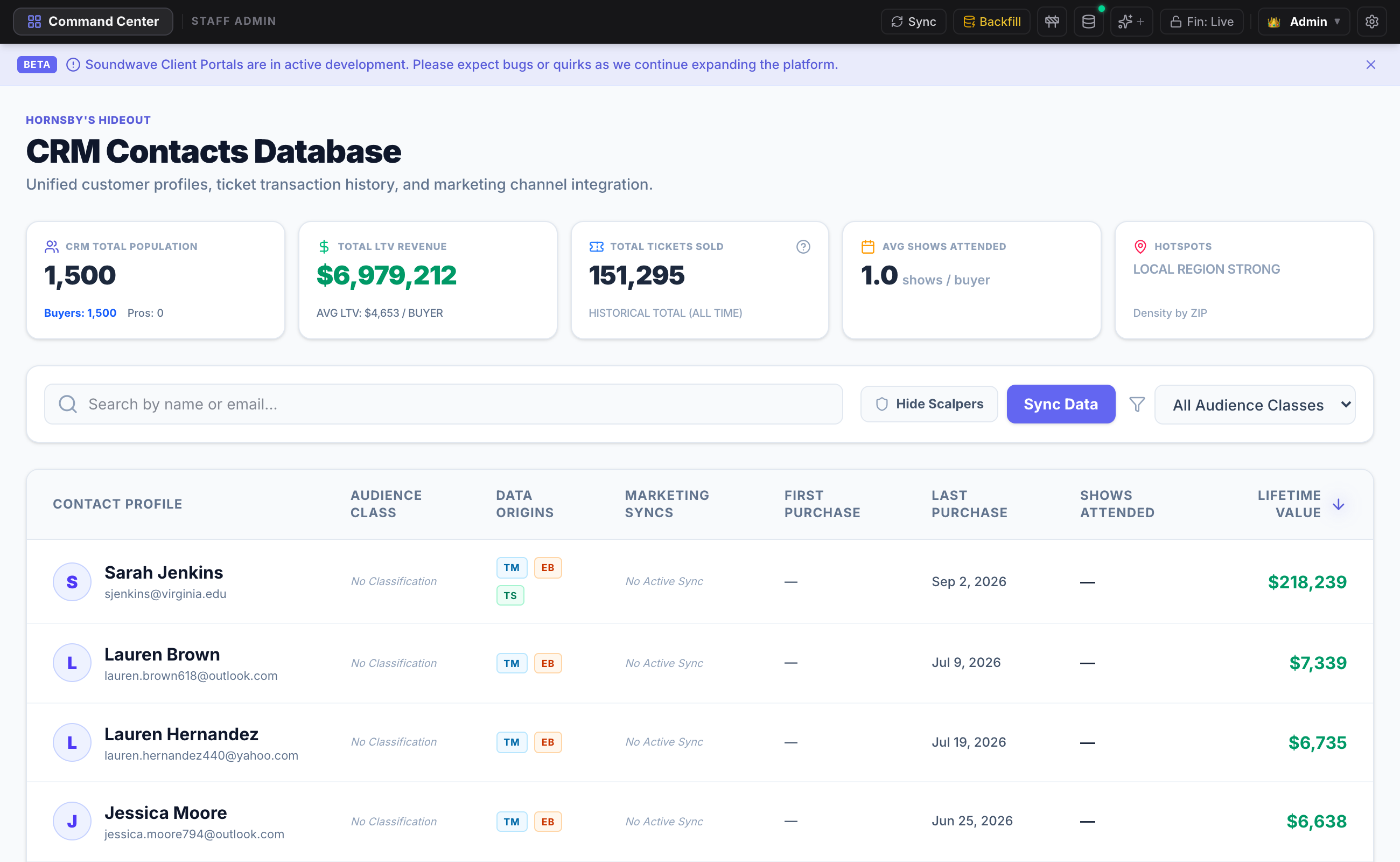Sort by Shows Attended column
Screen dimensions: 1400x862
point(1117,504)
